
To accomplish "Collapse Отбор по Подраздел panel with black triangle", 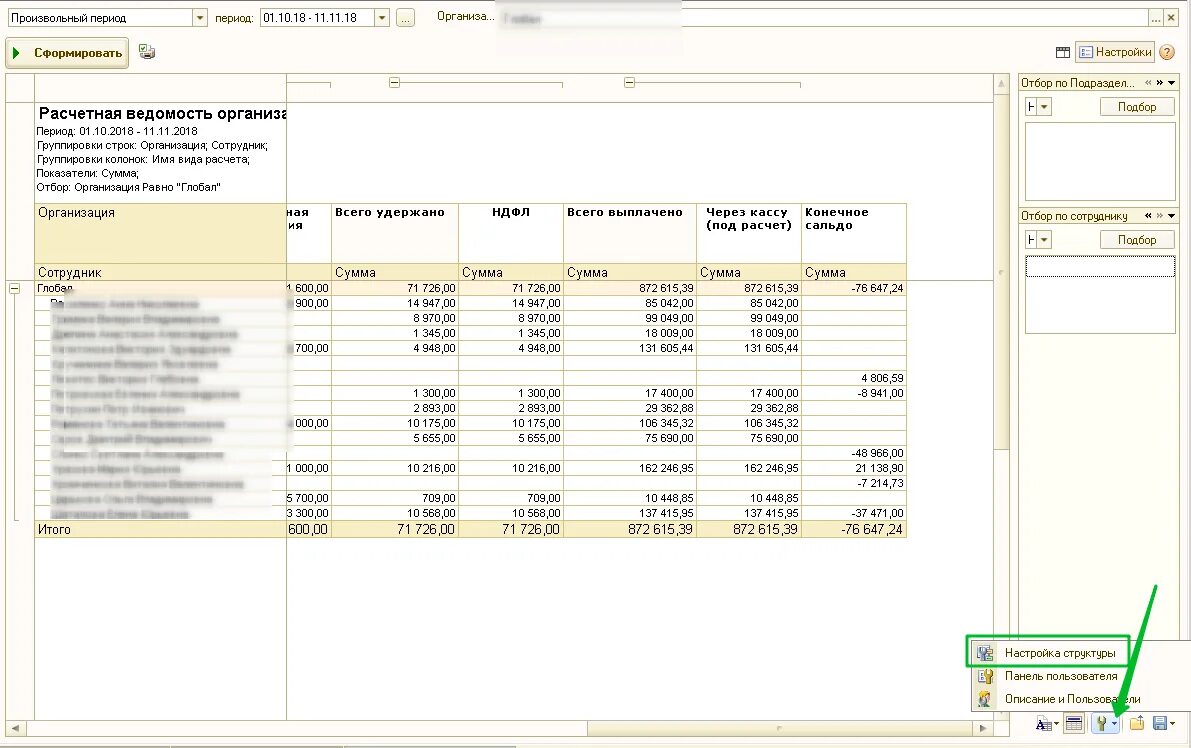I will 1172,83.
